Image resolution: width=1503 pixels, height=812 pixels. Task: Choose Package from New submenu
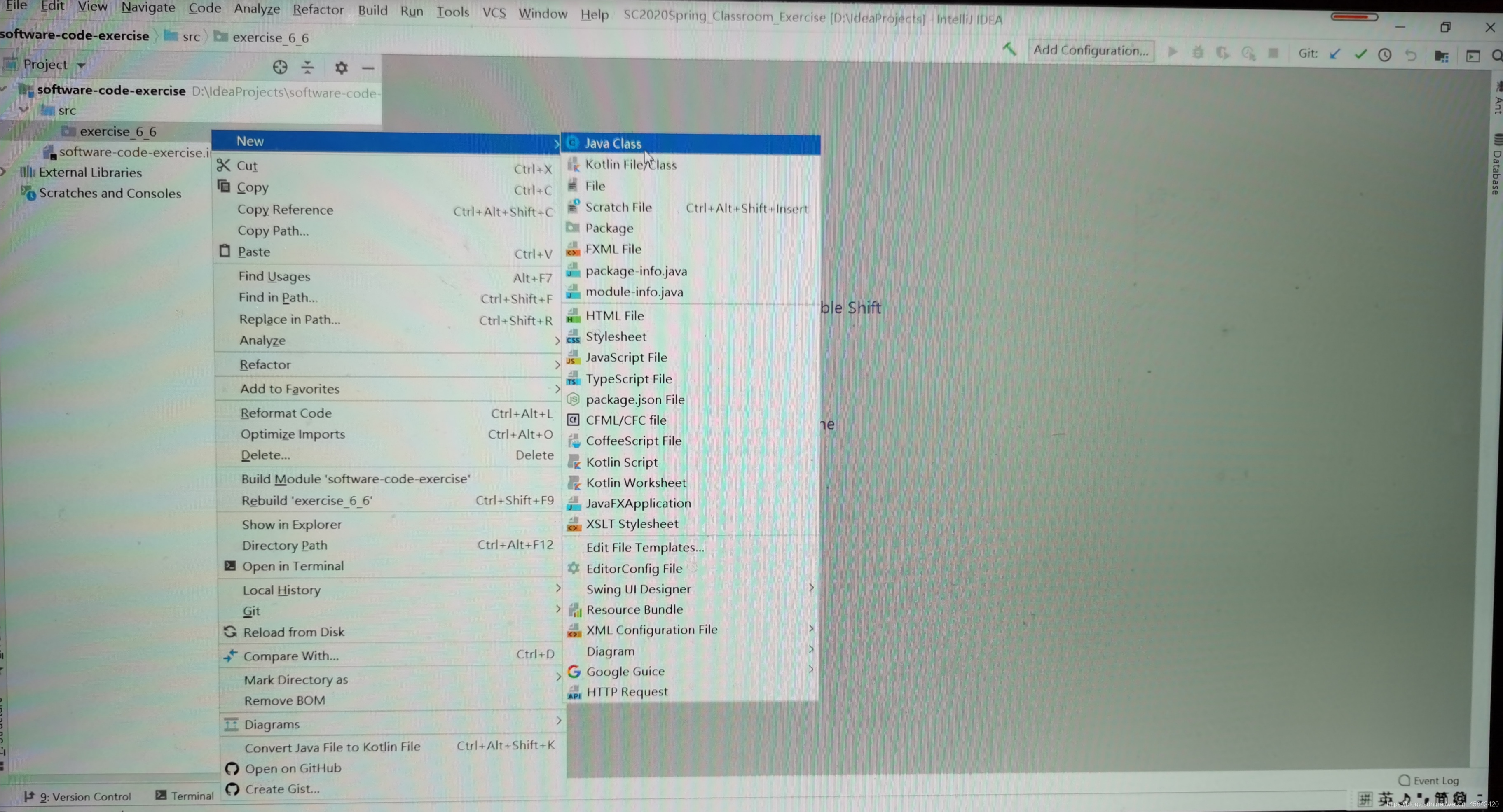click(x=609, y=229)
